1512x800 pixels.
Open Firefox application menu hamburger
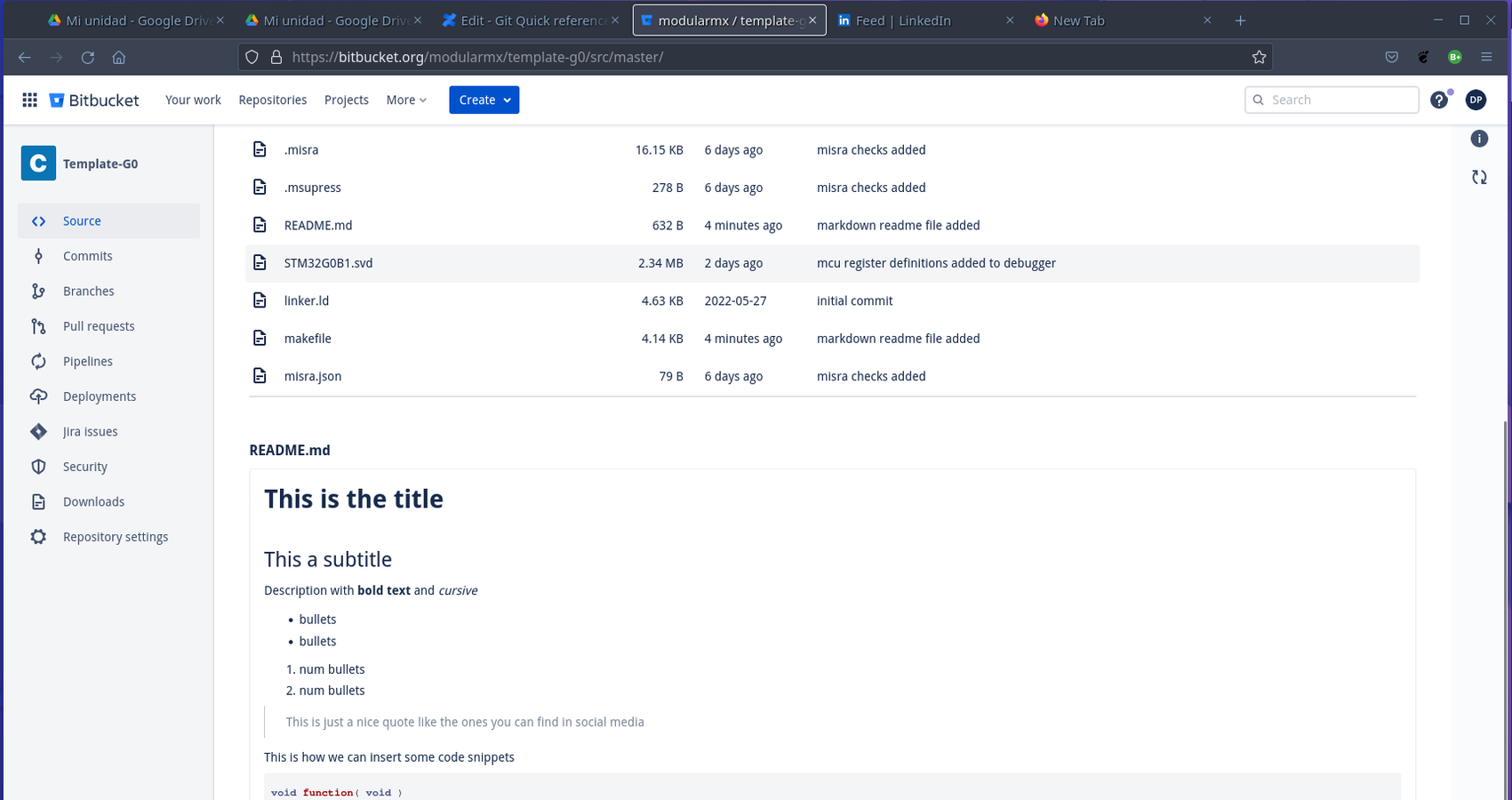(x=1486, y=57)
